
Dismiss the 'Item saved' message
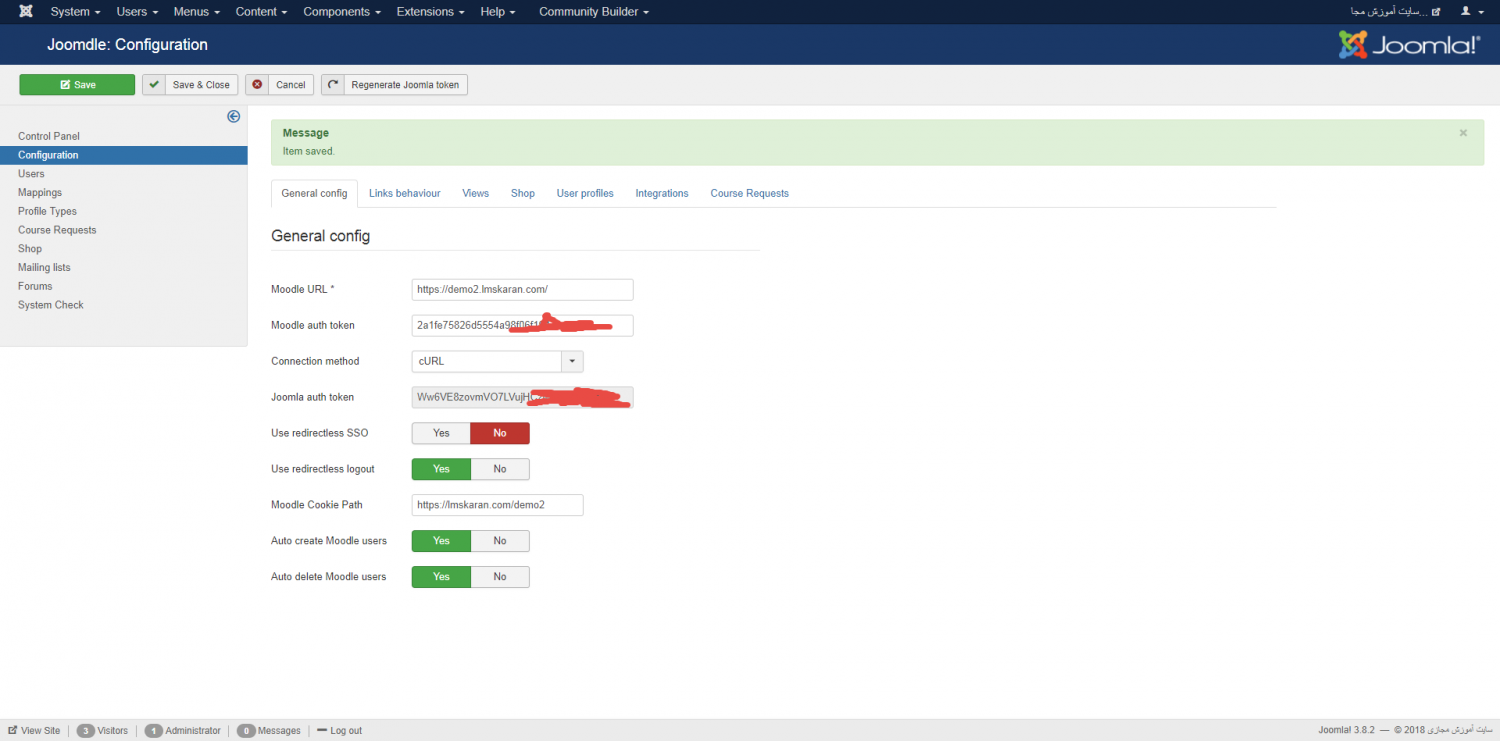[1463, 133]
